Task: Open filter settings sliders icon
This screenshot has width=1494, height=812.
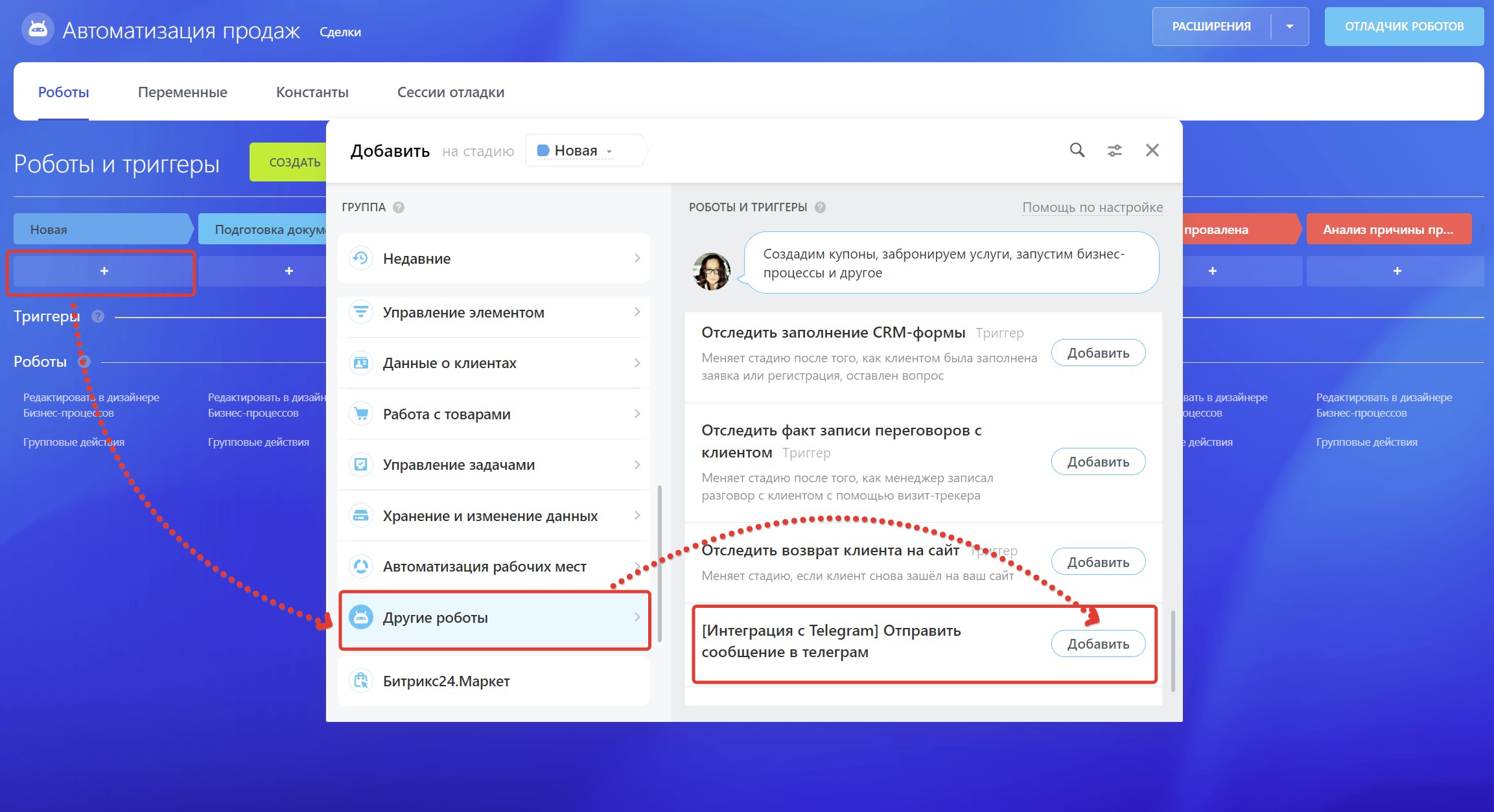Action: pyautogui.click(x=1114, y=150)
